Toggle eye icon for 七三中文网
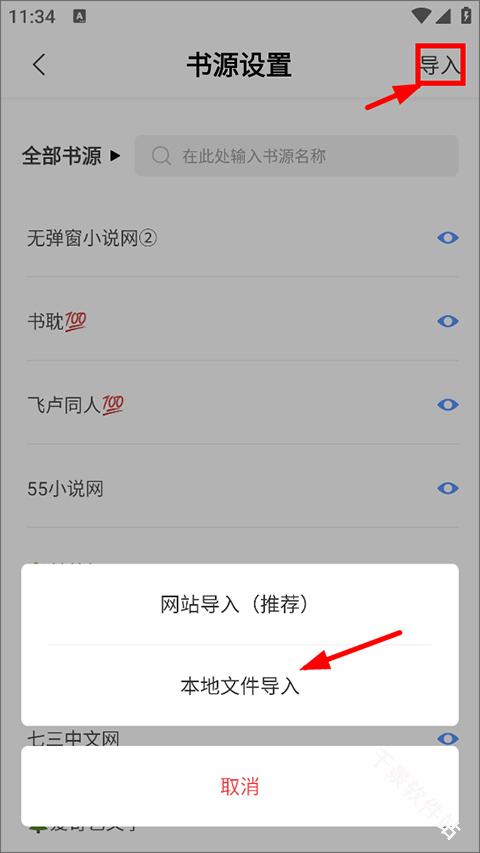Image resolution: width=480 pixels, height=853 pixels. click(x=448, y=738)
